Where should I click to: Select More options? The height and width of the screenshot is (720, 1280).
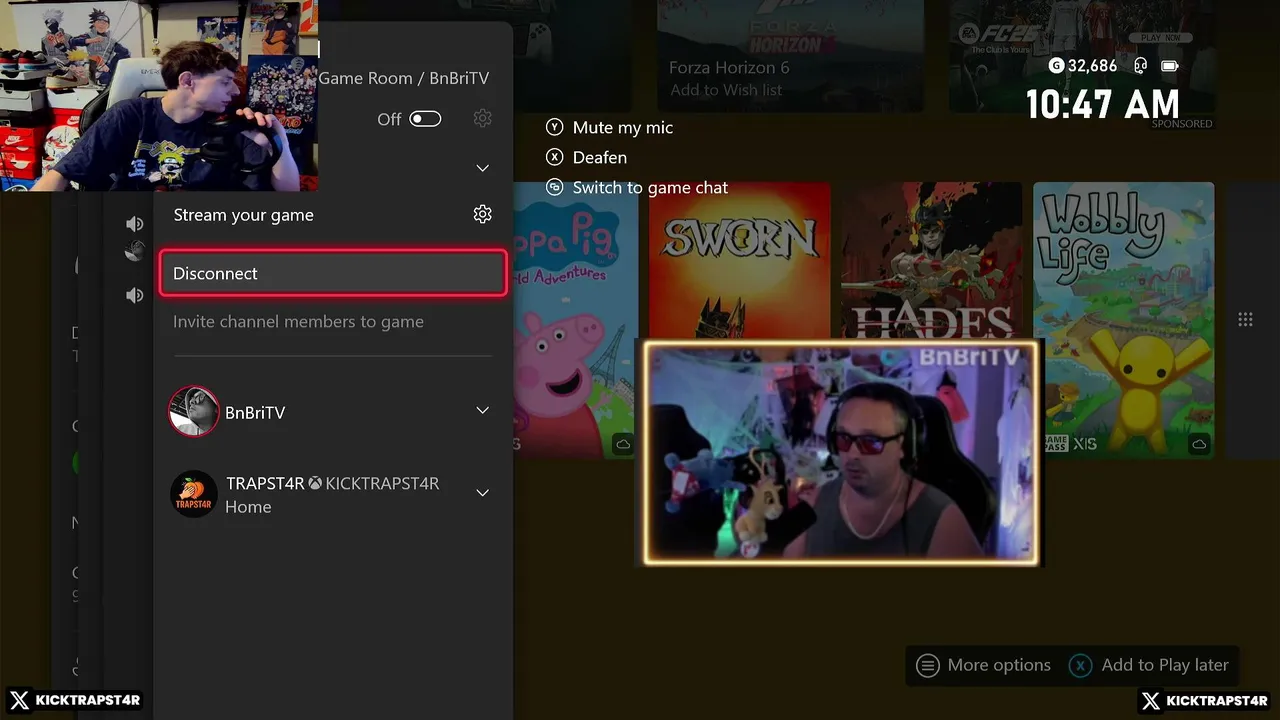[x=999, y=665]
